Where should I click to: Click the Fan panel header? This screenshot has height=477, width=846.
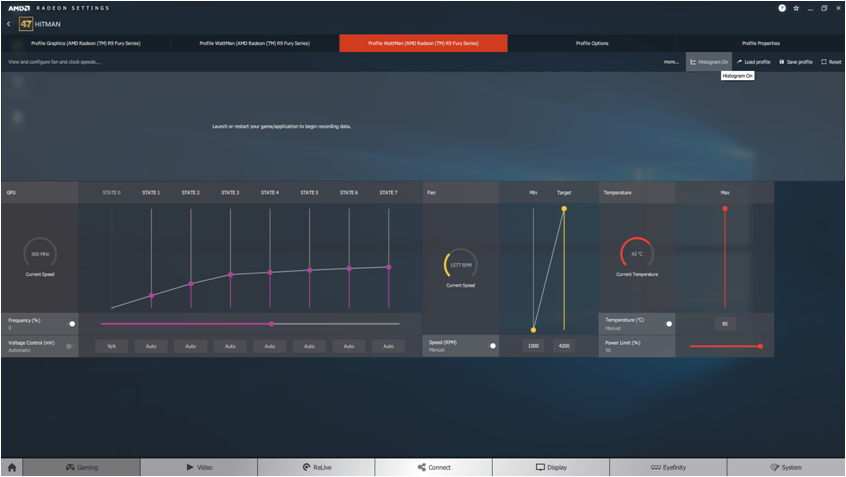(x=461, y=193)
